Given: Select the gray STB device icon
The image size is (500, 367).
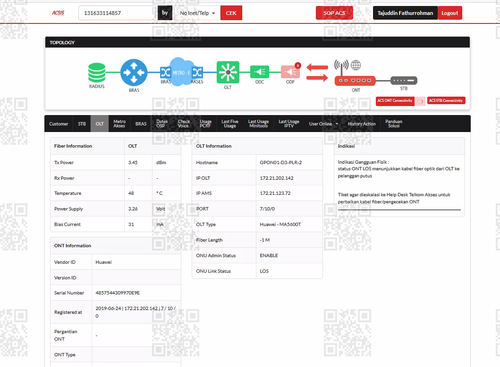Looking at the screenshot, I should pos(404,80).
